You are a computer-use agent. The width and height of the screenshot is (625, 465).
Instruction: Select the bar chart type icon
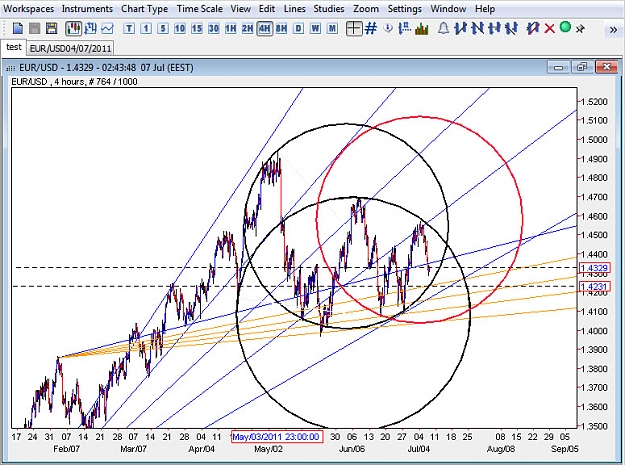click(90, 29)
